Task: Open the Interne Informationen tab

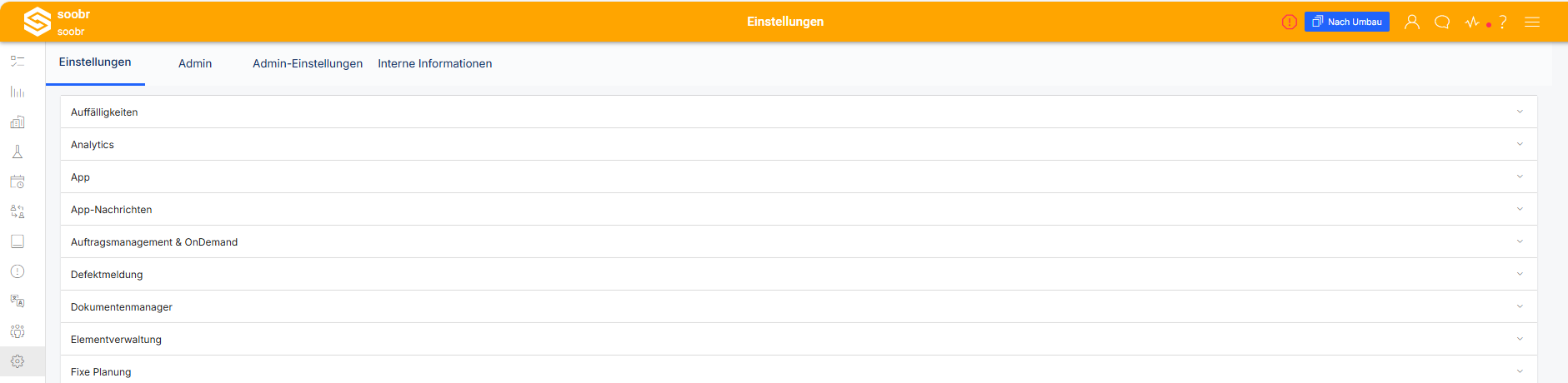Action: click(x=435, y=63)
